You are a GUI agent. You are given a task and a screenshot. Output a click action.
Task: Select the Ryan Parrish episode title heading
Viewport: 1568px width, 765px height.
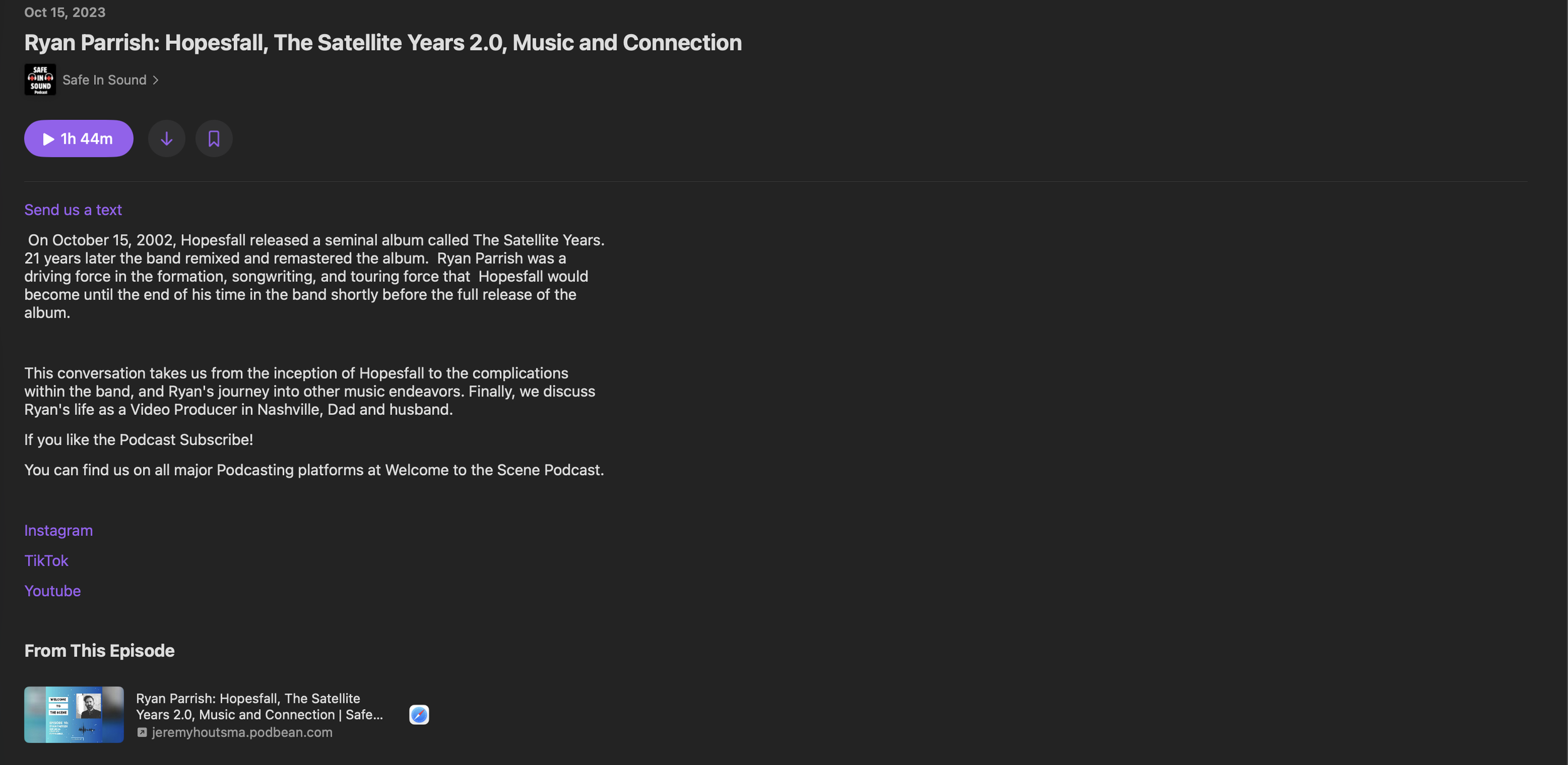[x=383, y=43]
